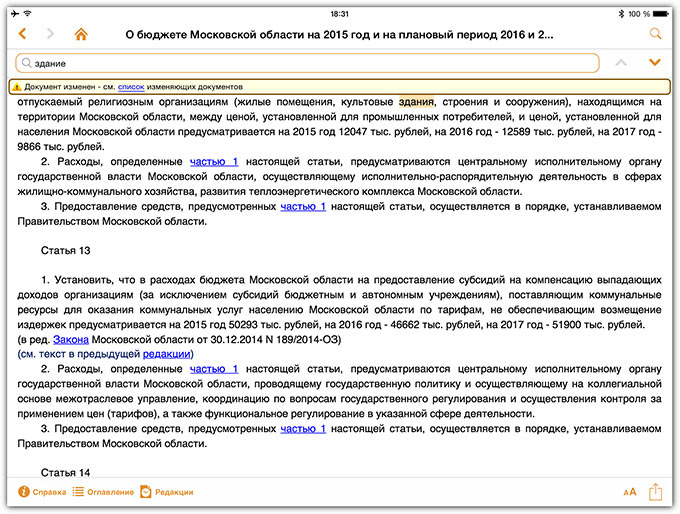
Task: Open "частью 1" link in first paragraph 2
Action: [214, 162]
